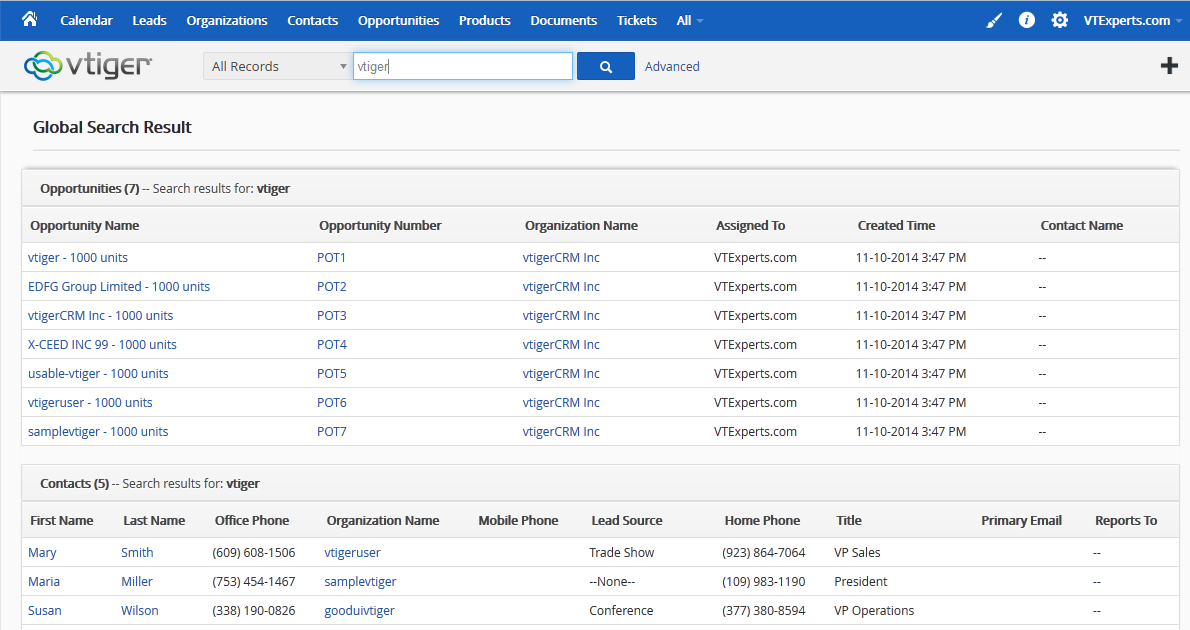Open contact last name Smith
This screenshot has width=1190, height=630.
click(137, 553)
